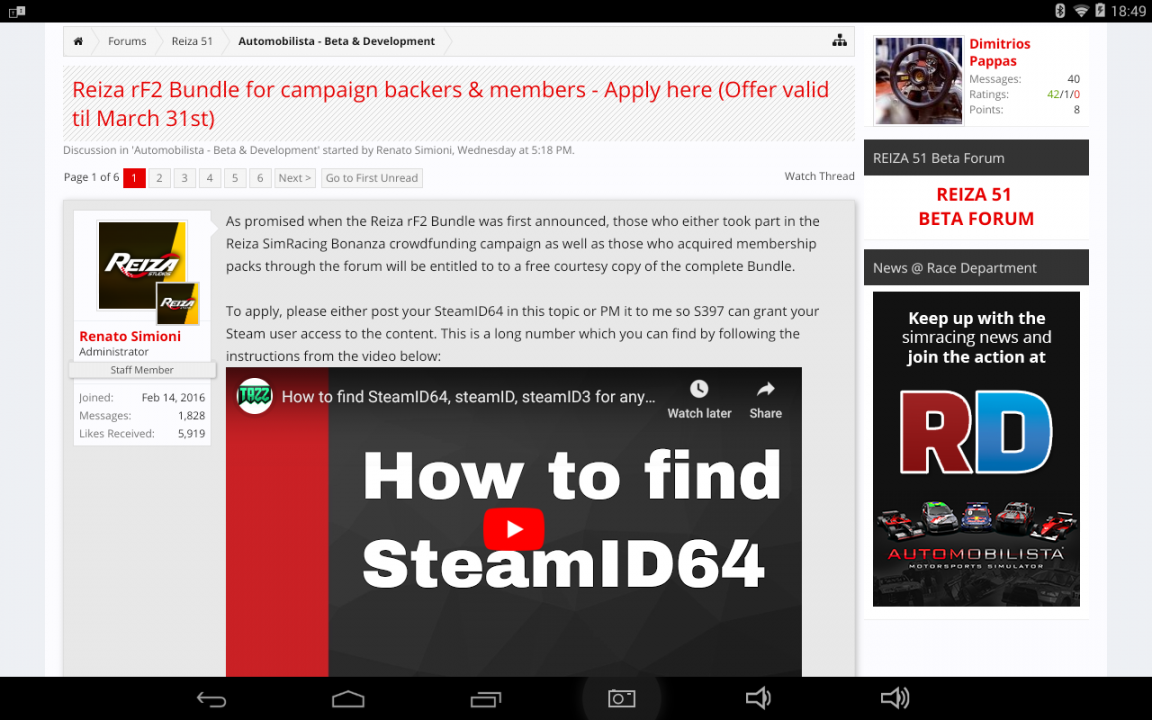The width and height of the screenshot is (1152, 720).
Task: Click 'Automobilista - Beta & Development' link in discussion line
Action: point(225,150)
